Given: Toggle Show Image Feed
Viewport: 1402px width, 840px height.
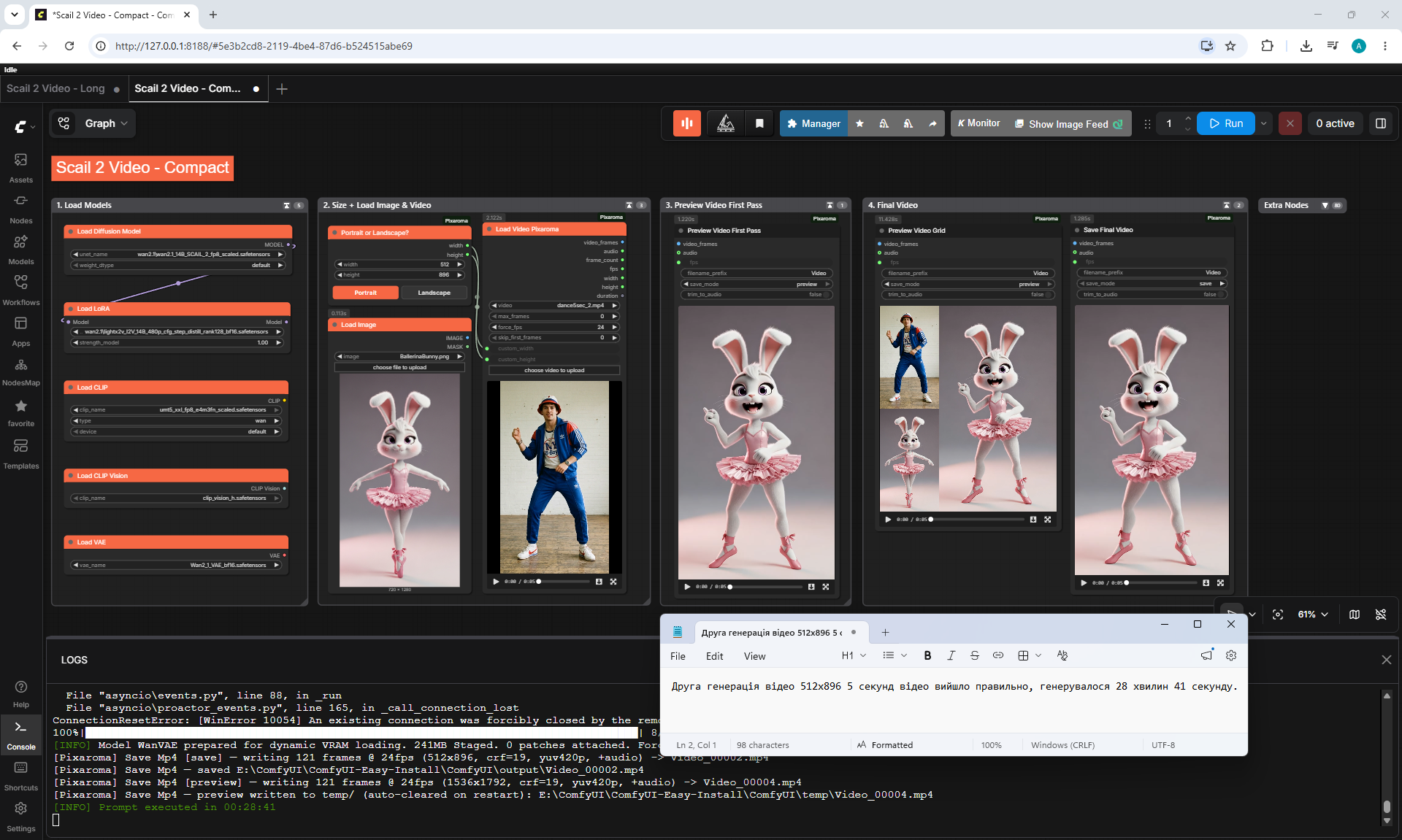Looking at the screenshot, I should coord(1068,124).
